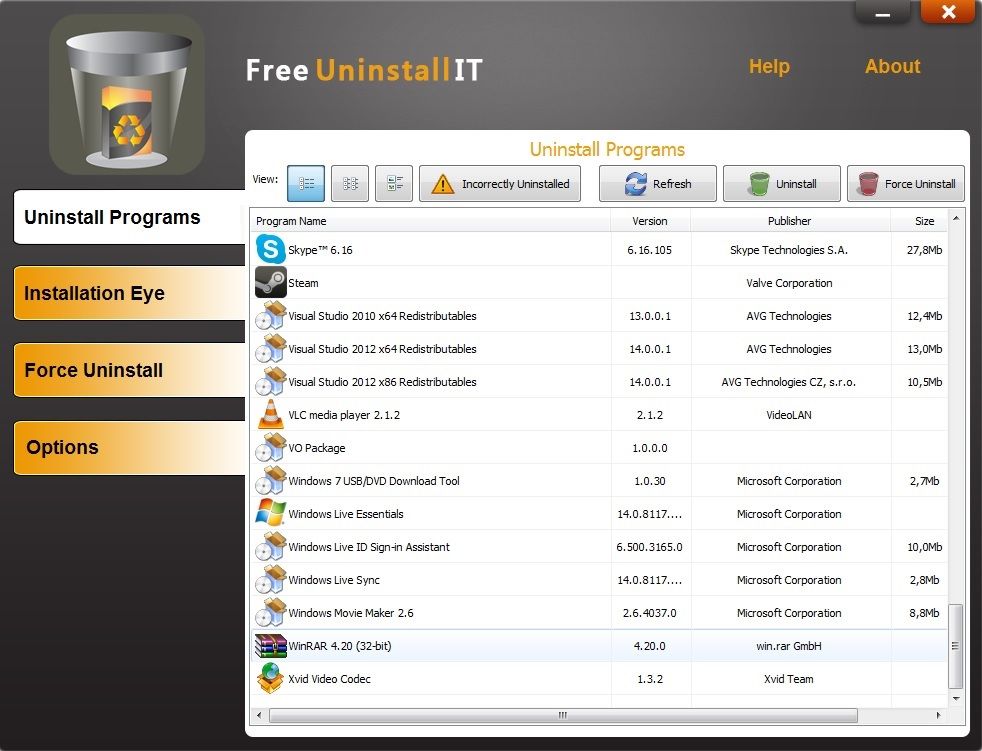Click the WinRAR books icon

[x=271, y=646]
